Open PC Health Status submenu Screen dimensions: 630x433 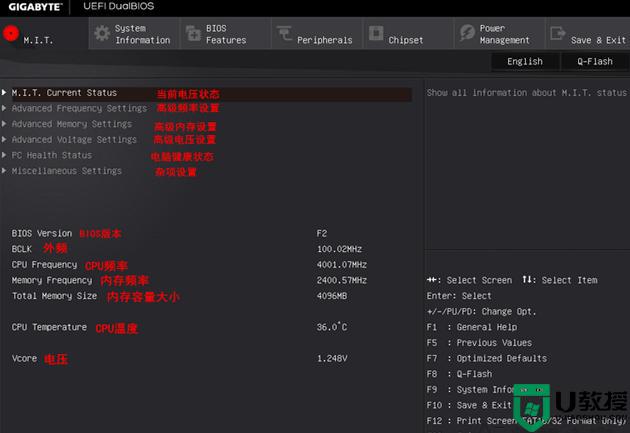(51, 155)
